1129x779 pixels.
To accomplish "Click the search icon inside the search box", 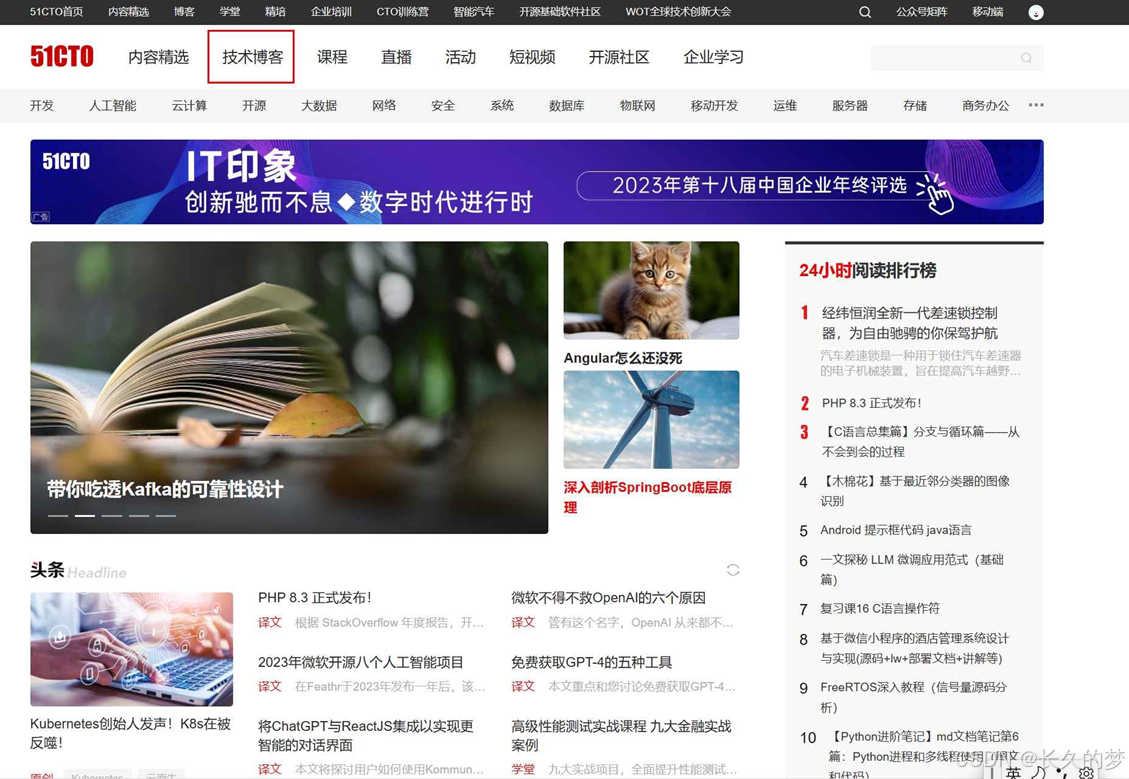I will tap(1026, 58).
